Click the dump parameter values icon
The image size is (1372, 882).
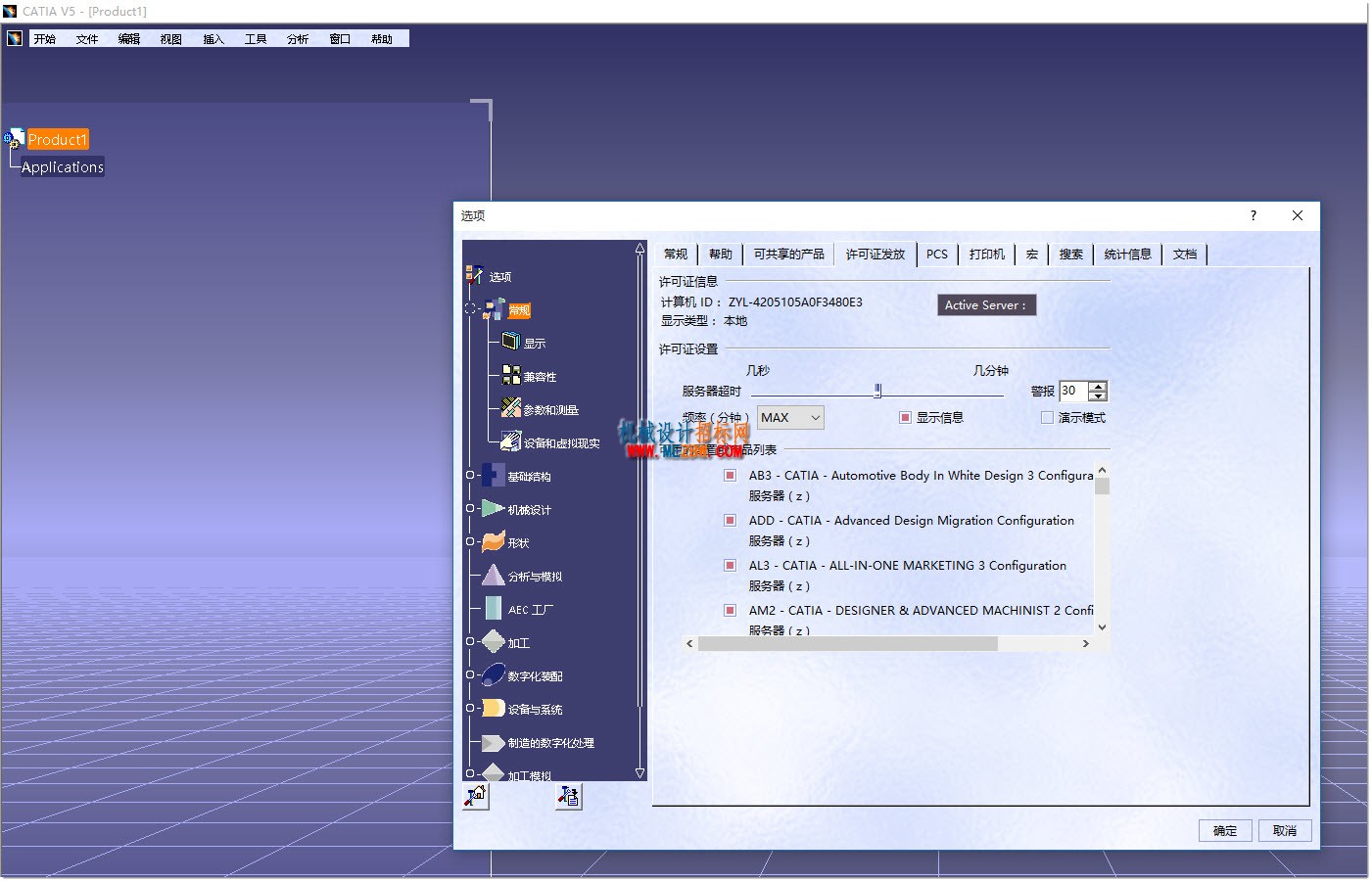pos(568,797)
